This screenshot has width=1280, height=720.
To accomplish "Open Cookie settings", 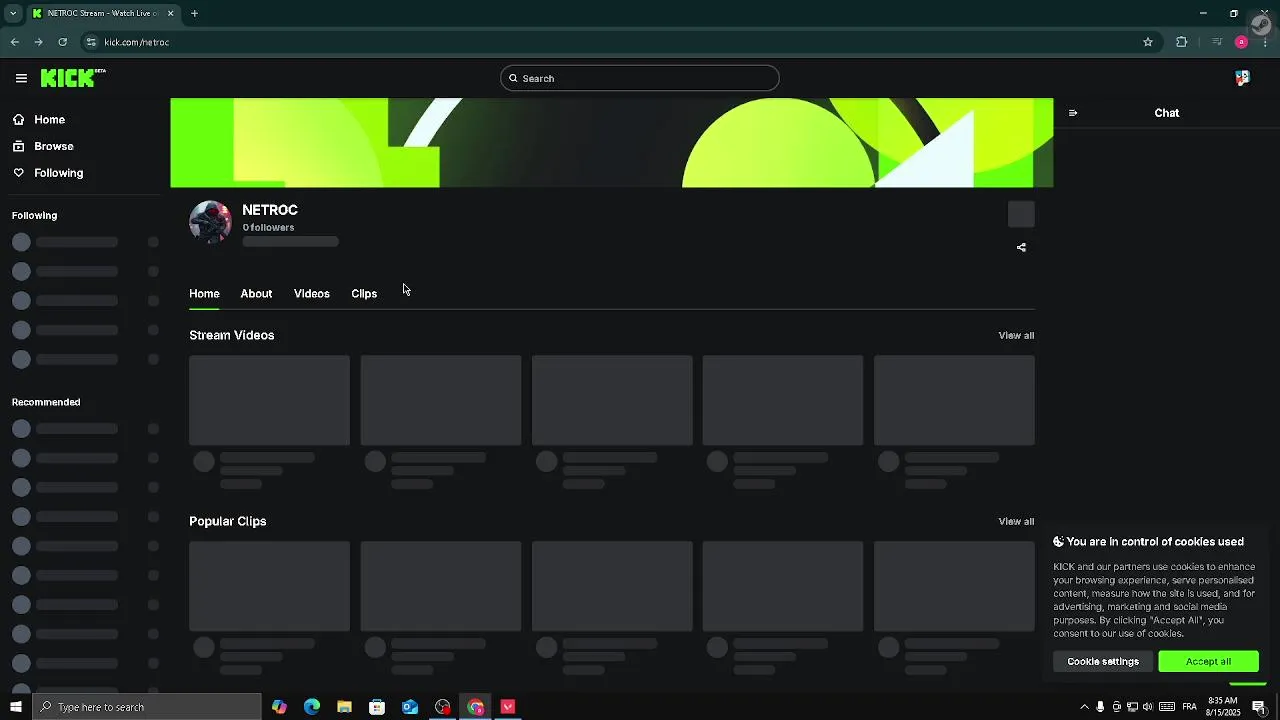I will [1103, 661].
